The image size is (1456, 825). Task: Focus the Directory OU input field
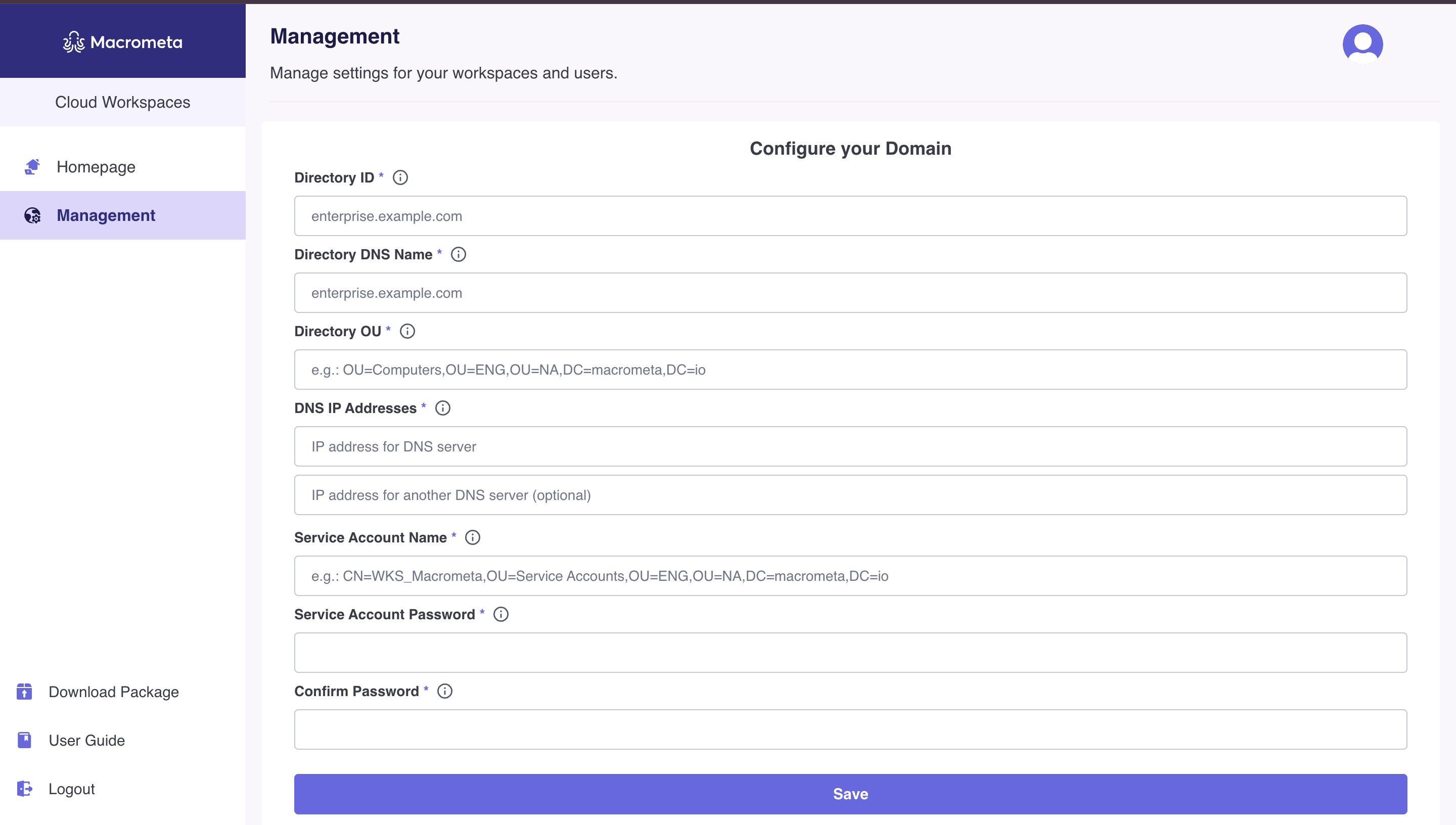(x=850, y=370)
